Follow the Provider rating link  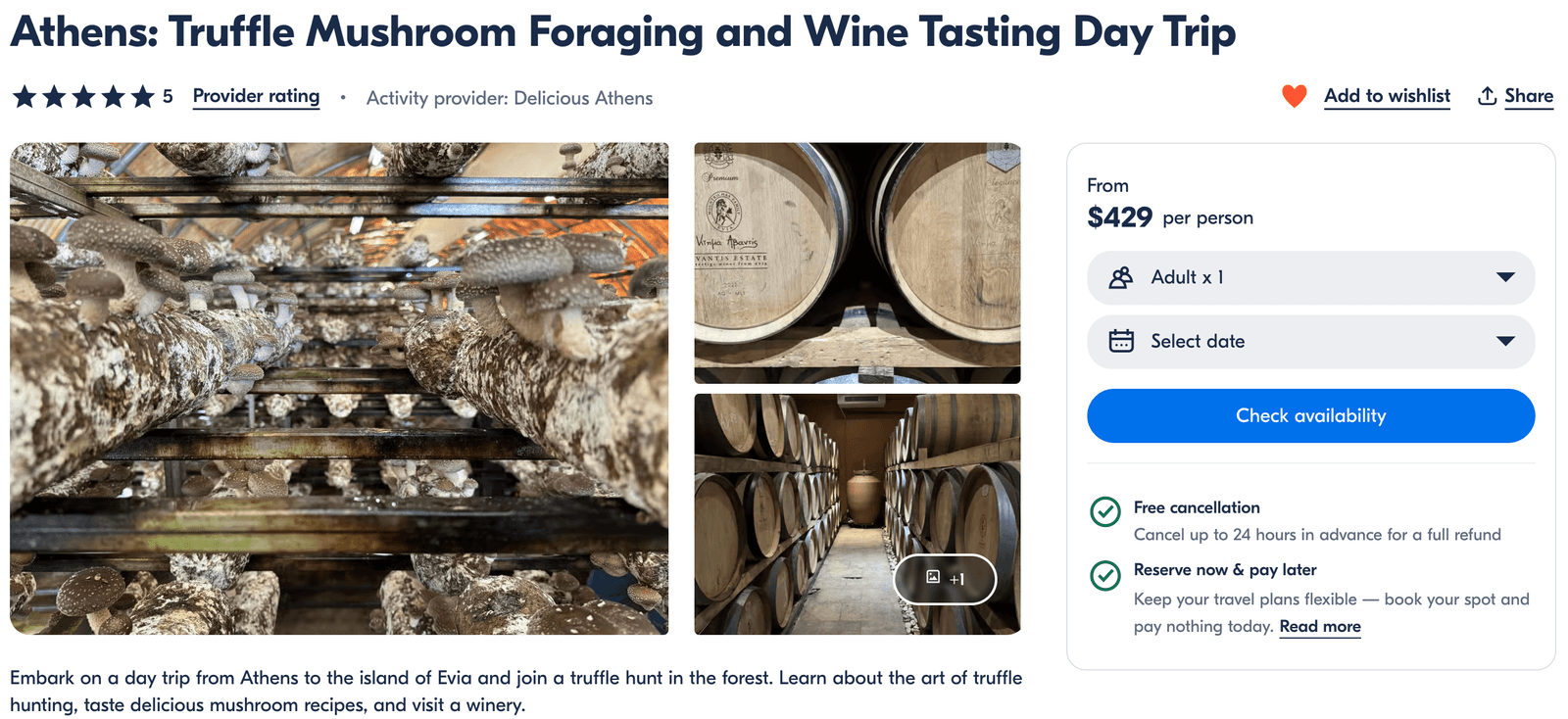[256, 96]
